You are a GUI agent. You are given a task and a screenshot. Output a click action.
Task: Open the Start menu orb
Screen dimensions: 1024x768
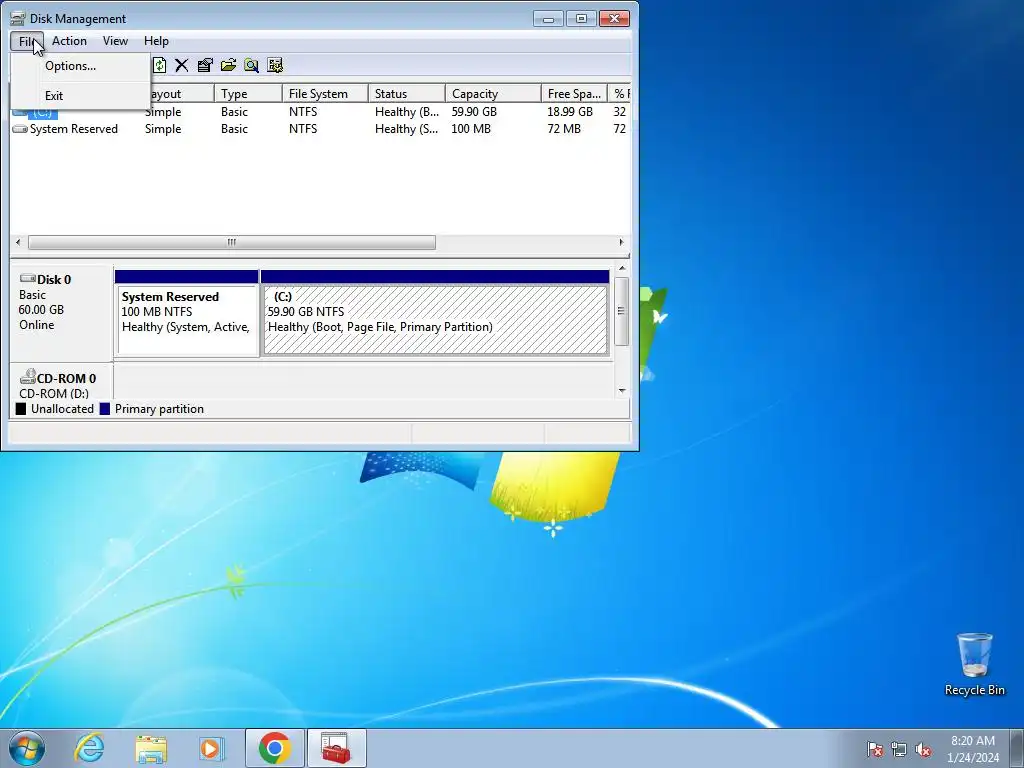click(27, 748)
